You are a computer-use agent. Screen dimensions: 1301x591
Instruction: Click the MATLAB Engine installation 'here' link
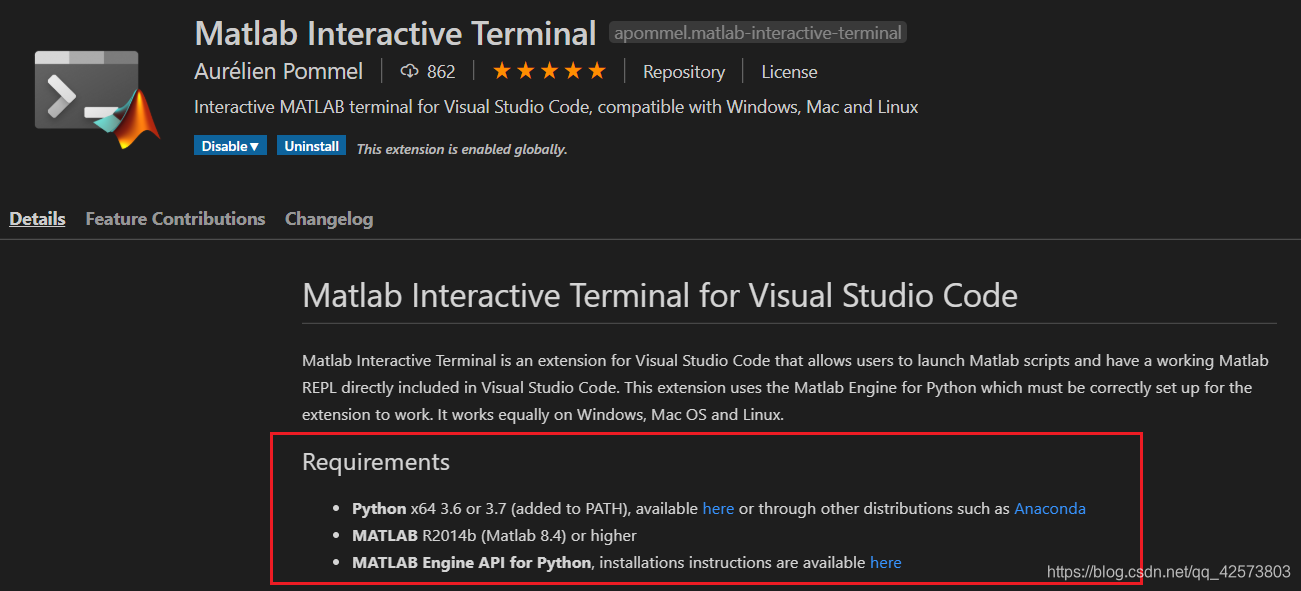click(x=885, y=562)
